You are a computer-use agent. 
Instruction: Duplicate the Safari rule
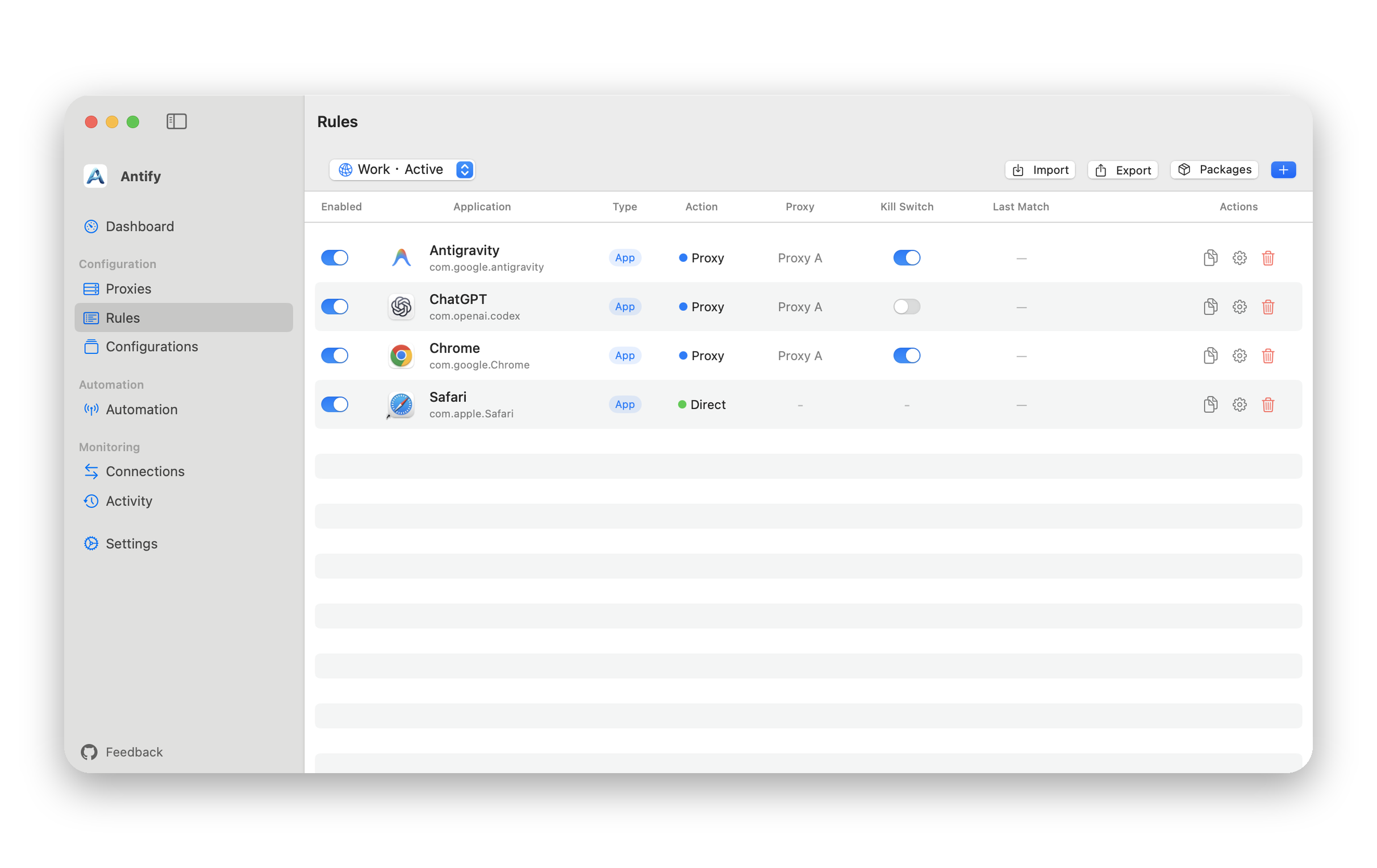(x=1210, y=404)
